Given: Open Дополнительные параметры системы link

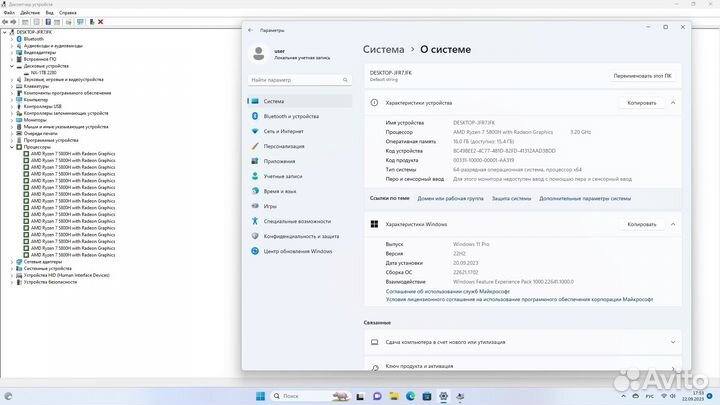Looking at the screenshot, I should tap(585, 199).
